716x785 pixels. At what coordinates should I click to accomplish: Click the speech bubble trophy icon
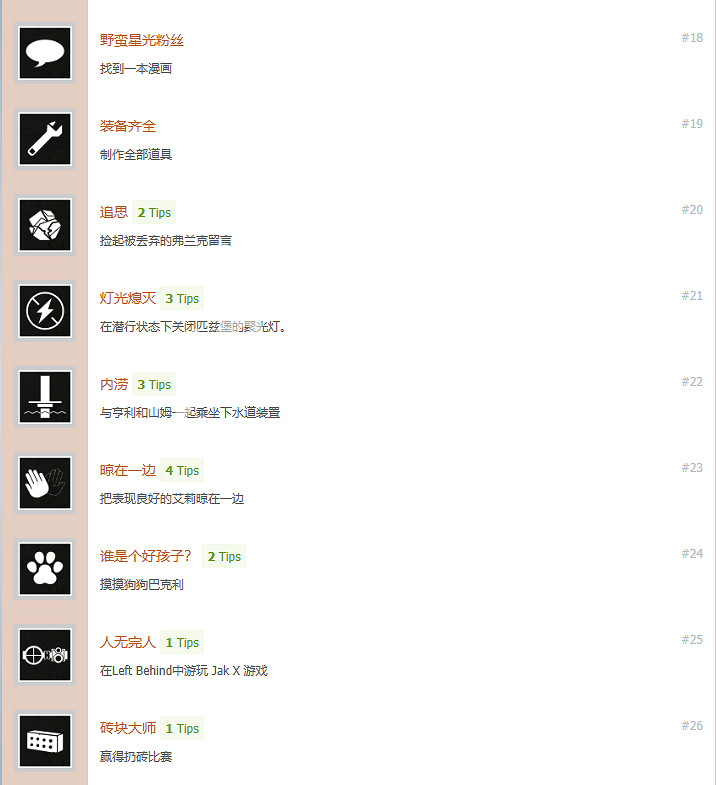point(45,53)
